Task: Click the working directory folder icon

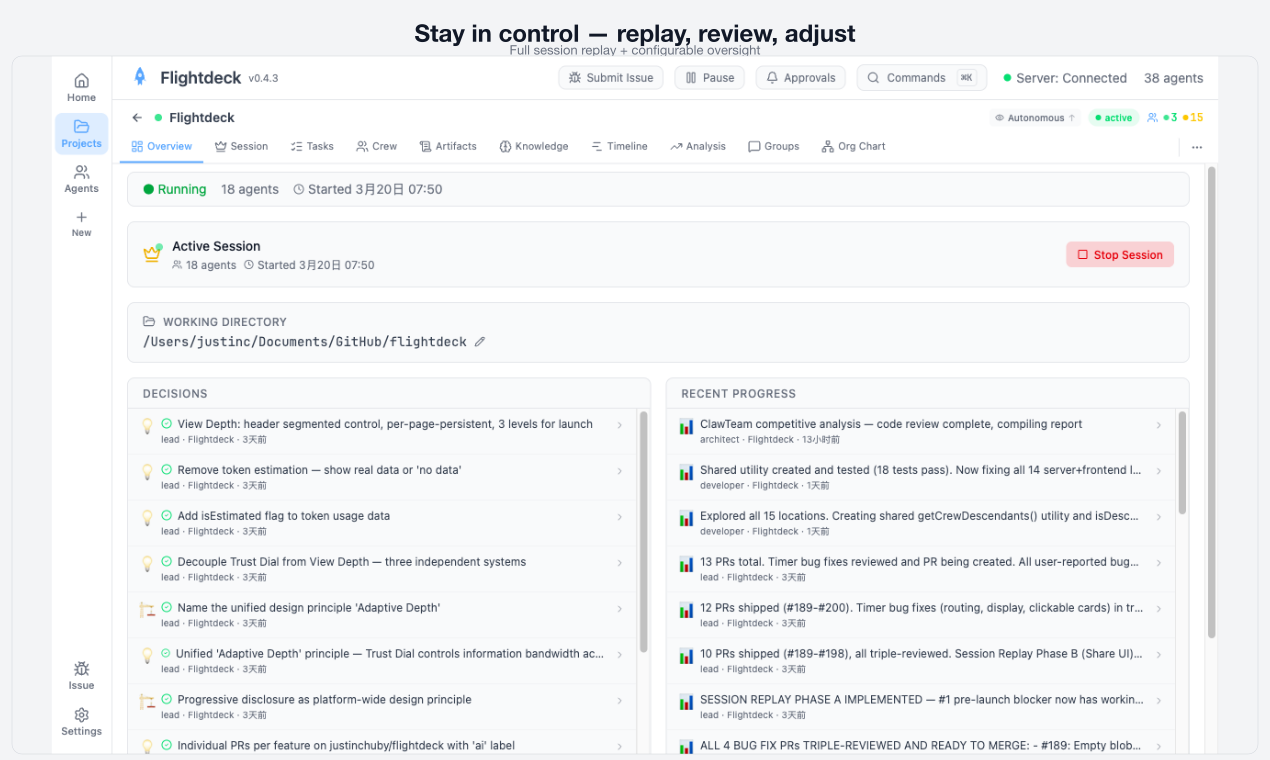Action: [149, 322]
